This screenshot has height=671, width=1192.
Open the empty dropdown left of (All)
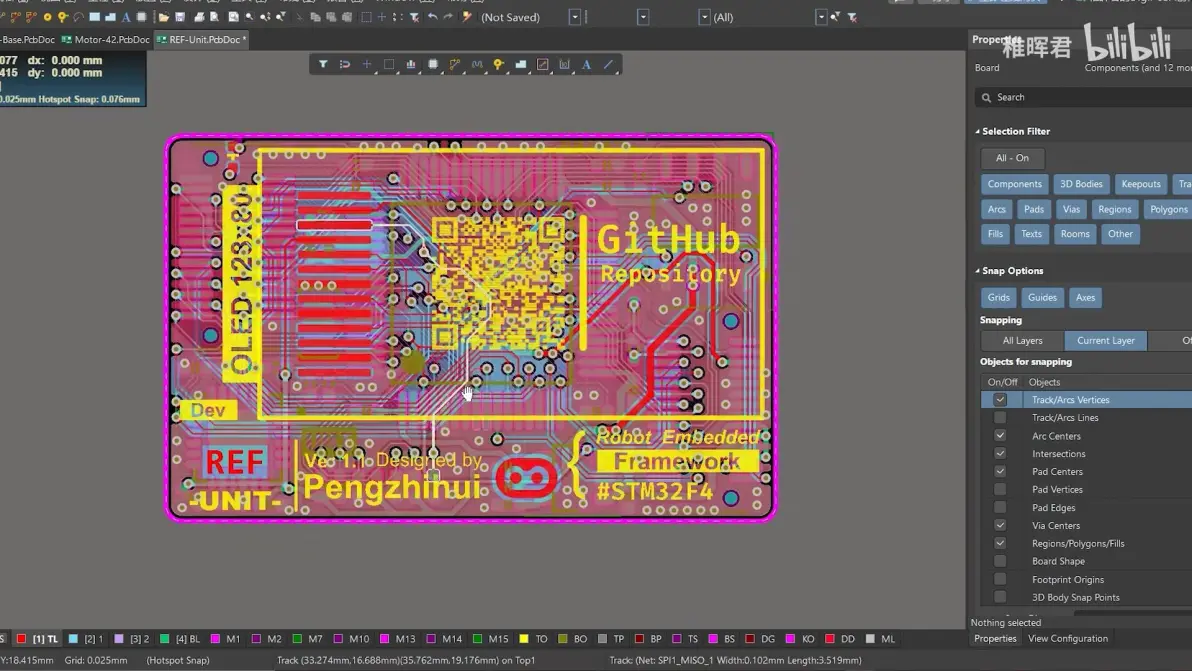tap(704, 17)
